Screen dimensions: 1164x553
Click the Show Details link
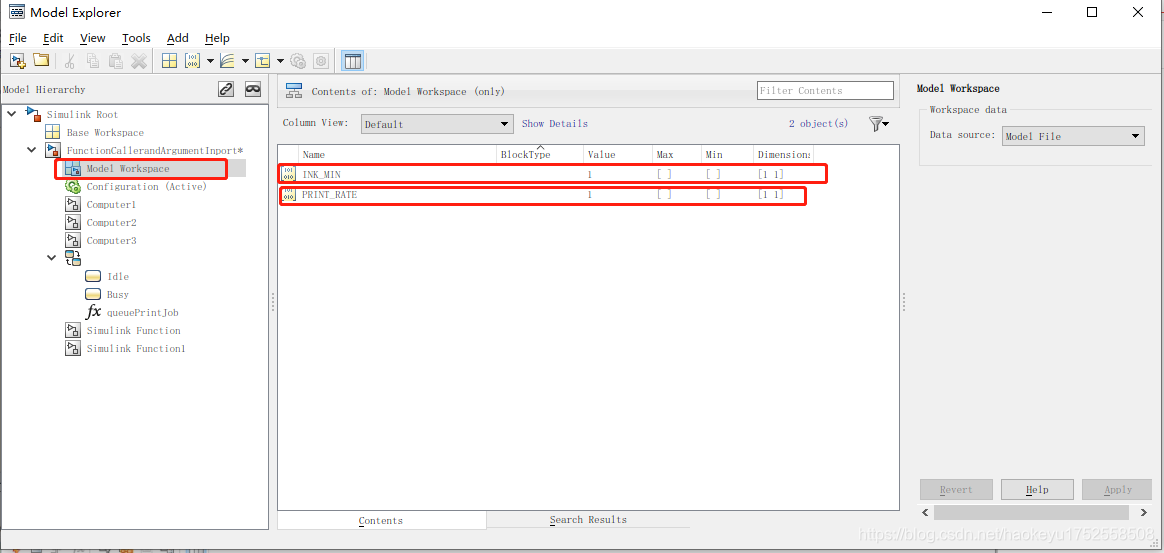coord(555,124)
